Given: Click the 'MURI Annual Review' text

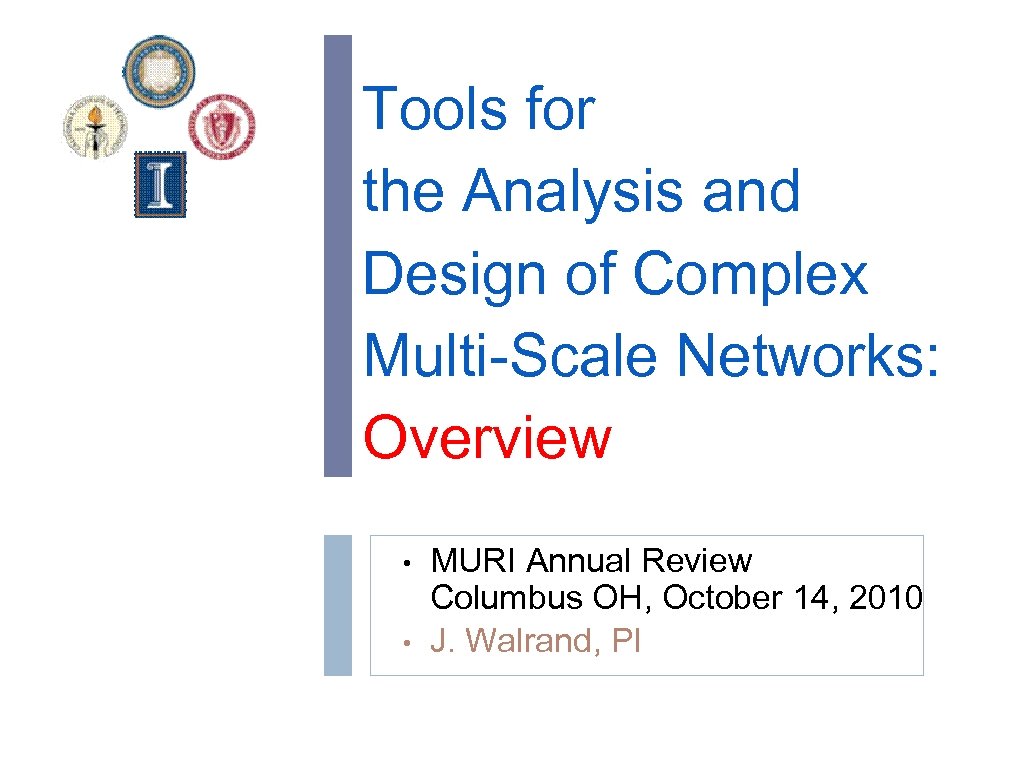Looking at the screenshot, I should 591,561.
